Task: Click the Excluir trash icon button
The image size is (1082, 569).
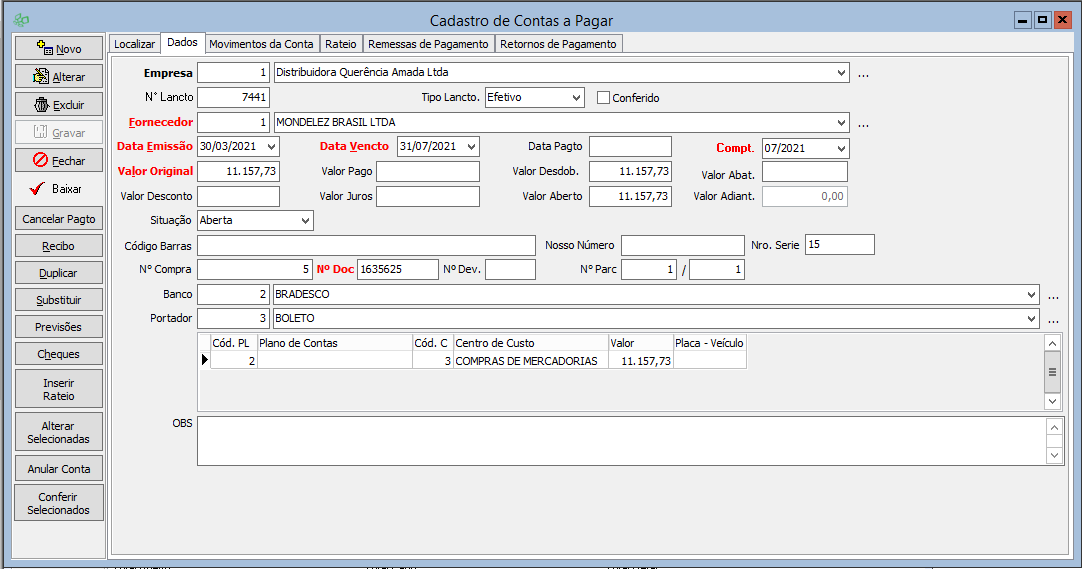Action: [x=41, y=104]
